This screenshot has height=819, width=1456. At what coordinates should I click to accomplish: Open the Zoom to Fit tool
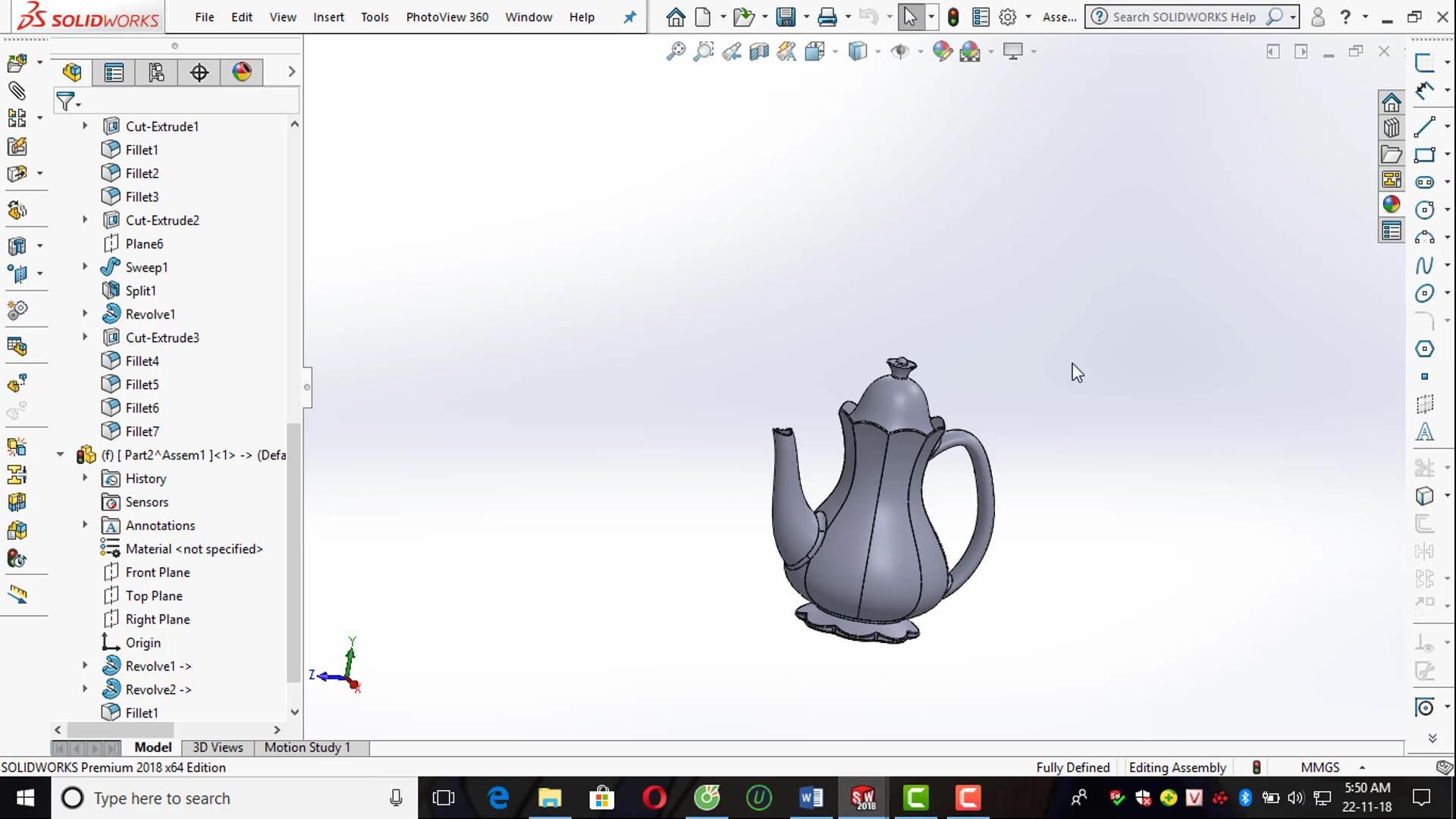[675, 52]
